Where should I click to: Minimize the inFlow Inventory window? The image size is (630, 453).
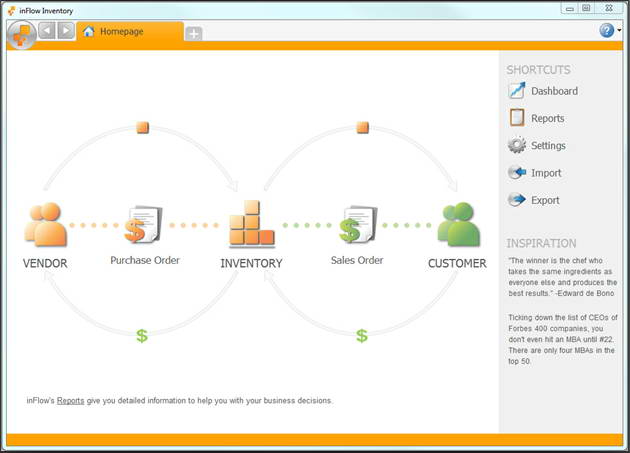coord(570,8)
